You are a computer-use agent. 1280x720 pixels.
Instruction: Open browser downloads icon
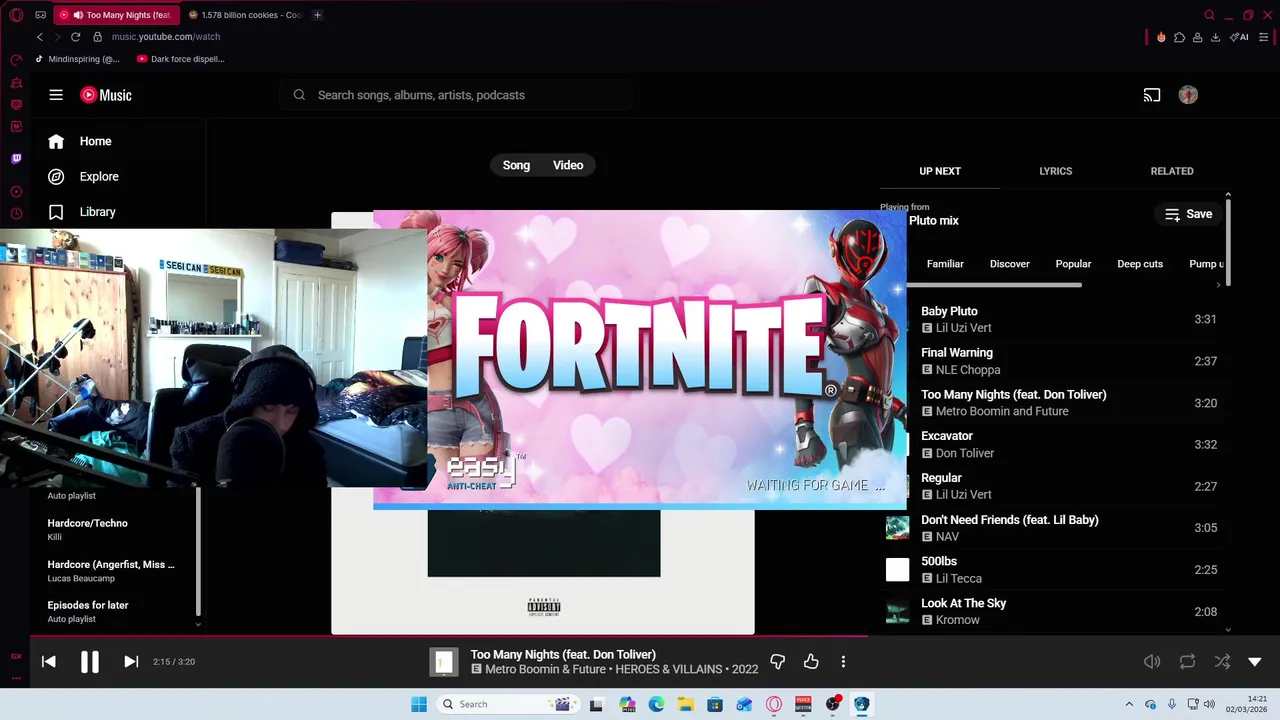point(1215,37)
